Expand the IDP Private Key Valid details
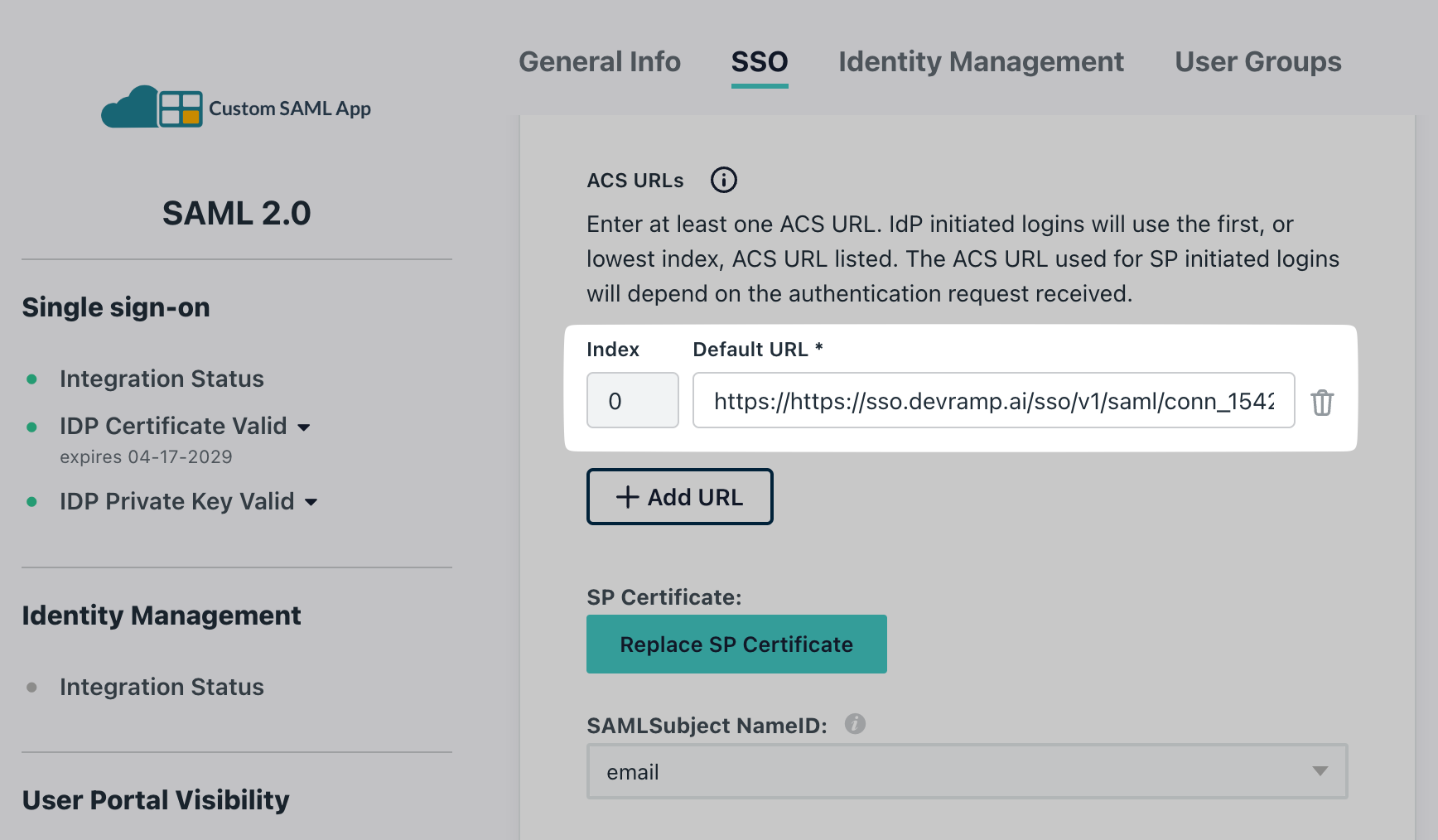The height and width of the screenshot is (840, 1438). click(311, 501)
